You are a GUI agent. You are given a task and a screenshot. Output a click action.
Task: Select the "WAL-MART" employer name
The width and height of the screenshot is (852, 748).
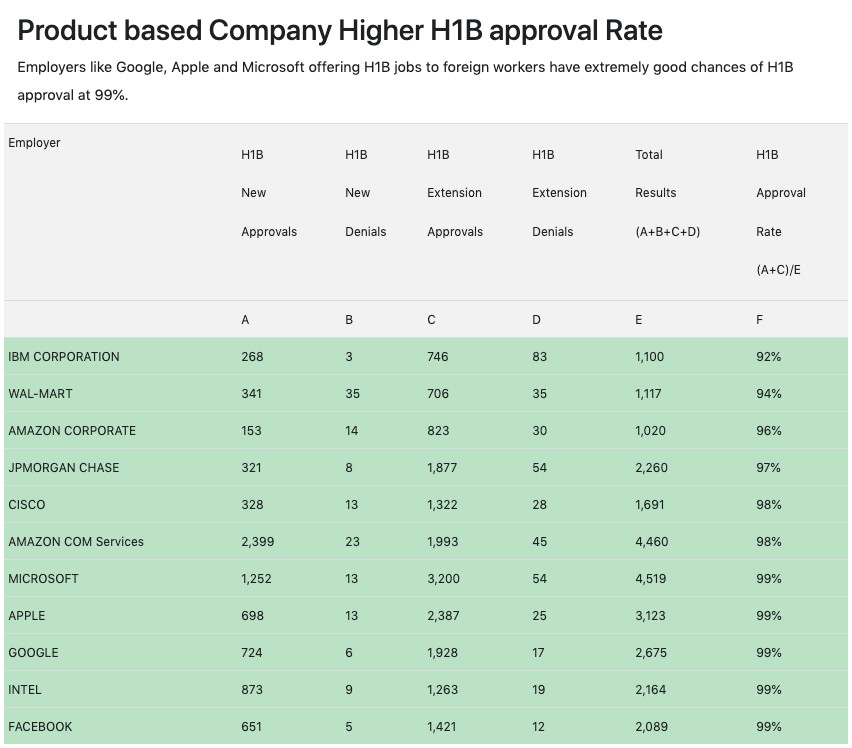[40, 394]
